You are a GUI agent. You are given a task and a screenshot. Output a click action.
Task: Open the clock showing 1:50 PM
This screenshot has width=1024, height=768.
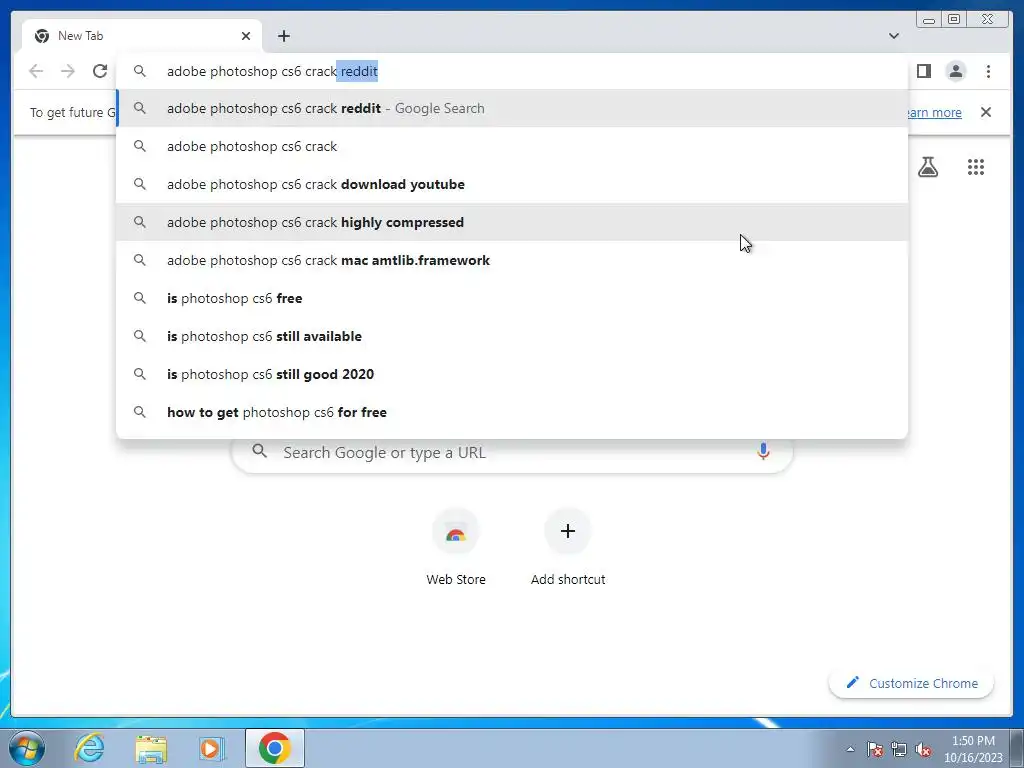click(x=973, y=749)
